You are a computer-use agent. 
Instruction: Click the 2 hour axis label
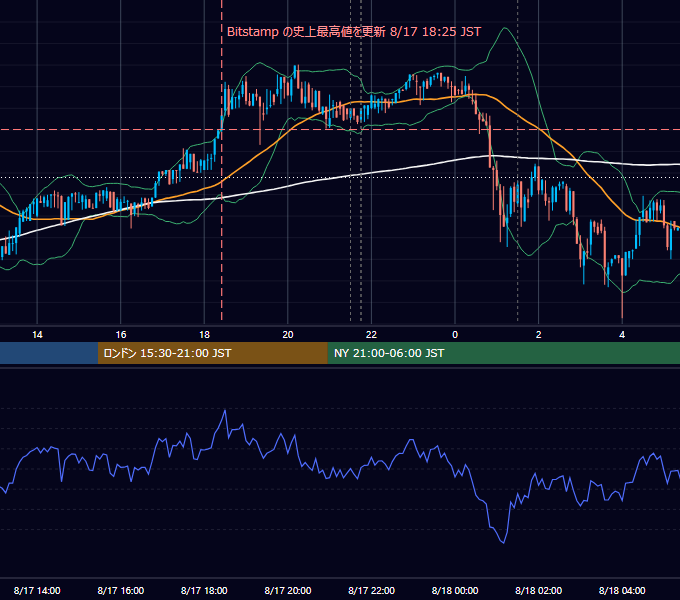(539, 335)
